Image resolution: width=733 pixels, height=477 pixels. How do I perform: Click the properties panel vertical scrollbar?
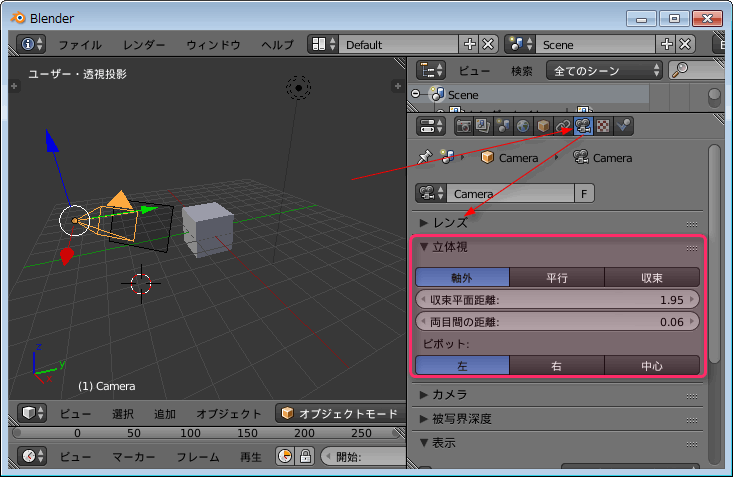point(714,253)
